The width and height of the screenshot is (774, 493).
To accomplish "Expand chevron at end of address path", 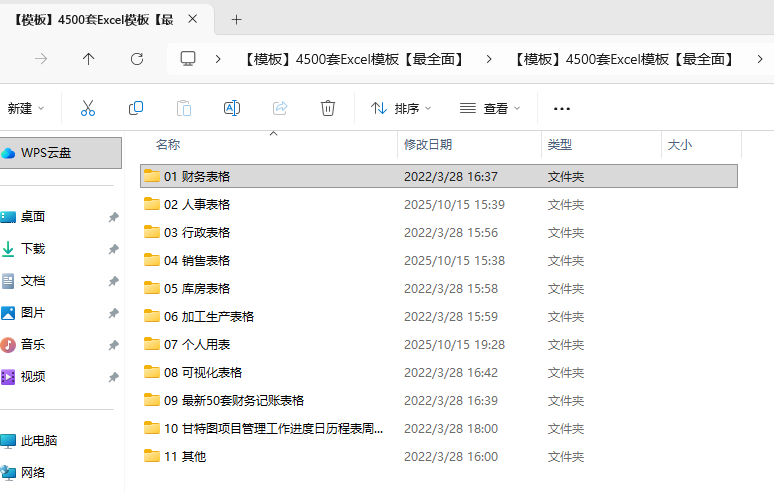I will pos(760,59).
